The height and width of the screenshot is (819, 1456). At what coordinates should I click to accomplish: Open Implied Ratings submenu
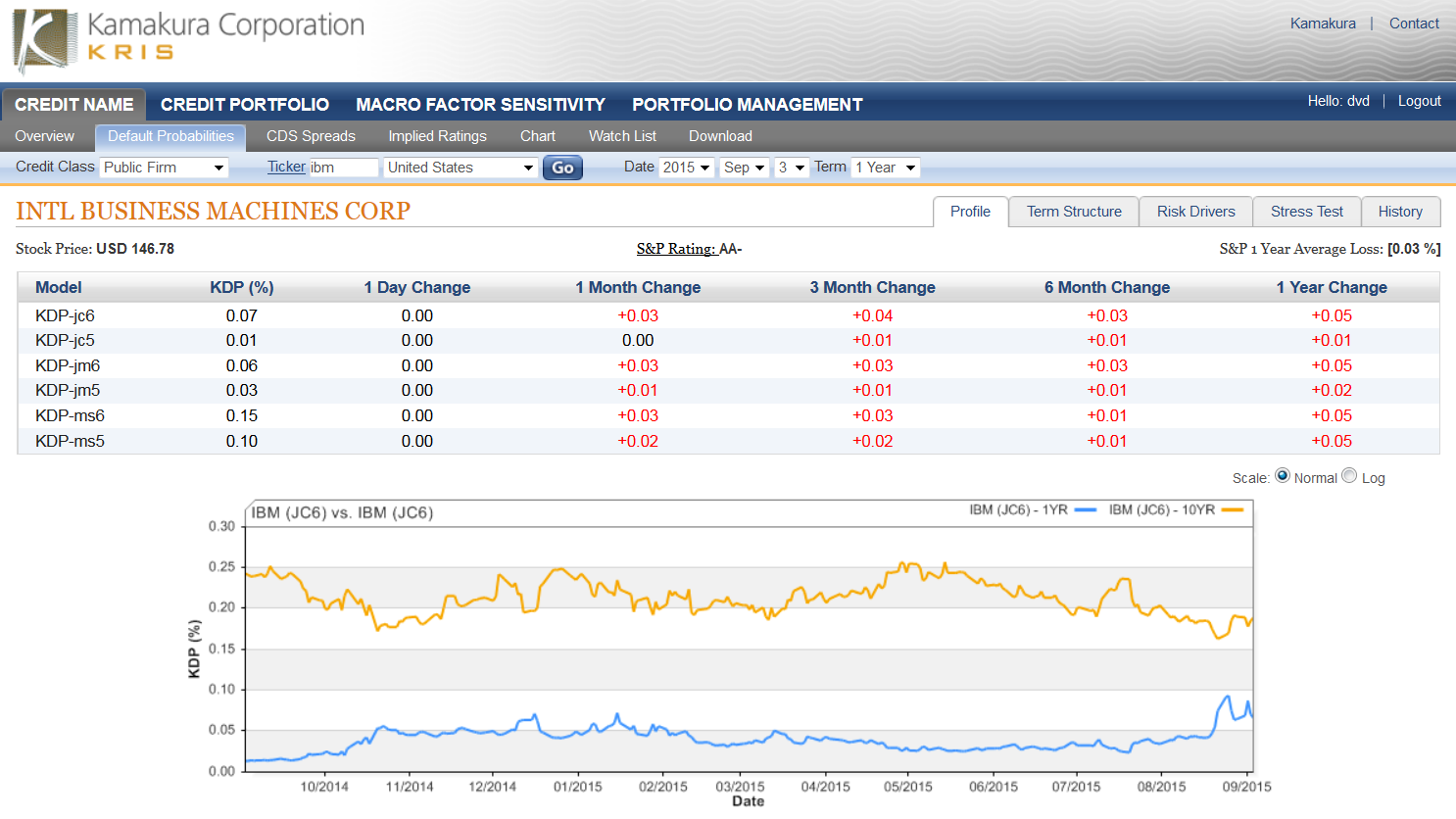tap(437, 136)
